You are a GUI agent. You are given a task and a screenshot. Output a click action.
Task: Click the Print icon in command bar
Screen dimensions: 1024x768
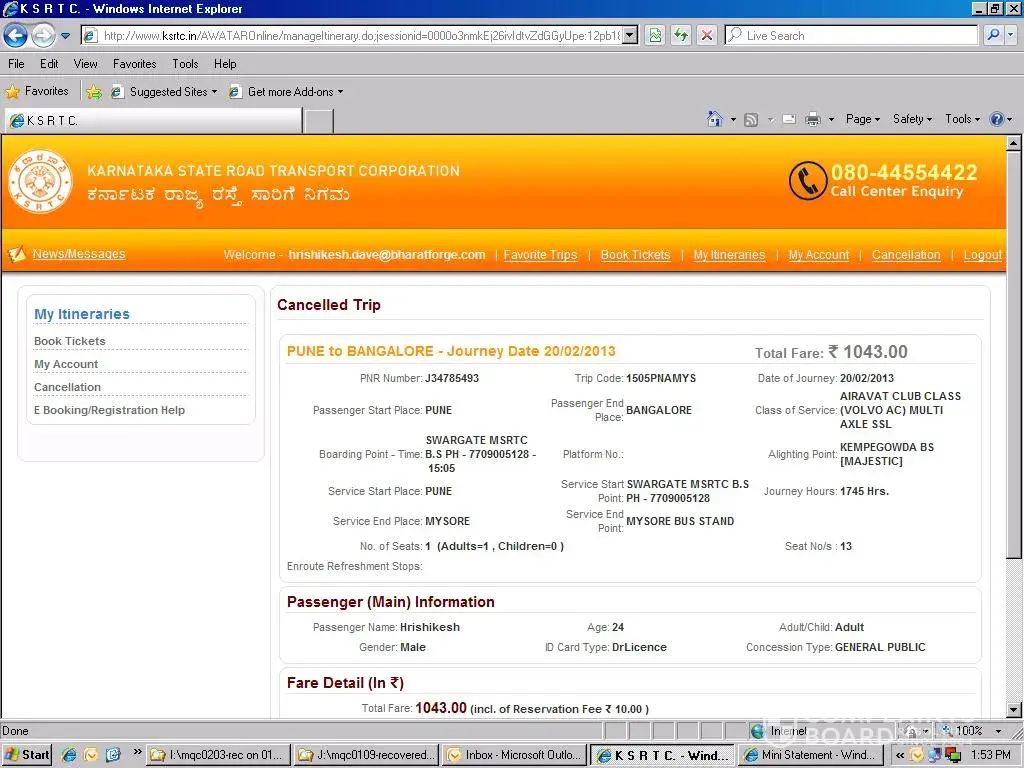point(812,119)
